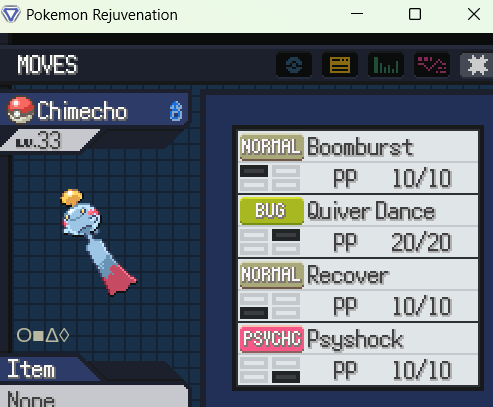Click the Lv.33 level banner
Image resolution: width=493 pixels, height=407 pixels.
point(48,140)
